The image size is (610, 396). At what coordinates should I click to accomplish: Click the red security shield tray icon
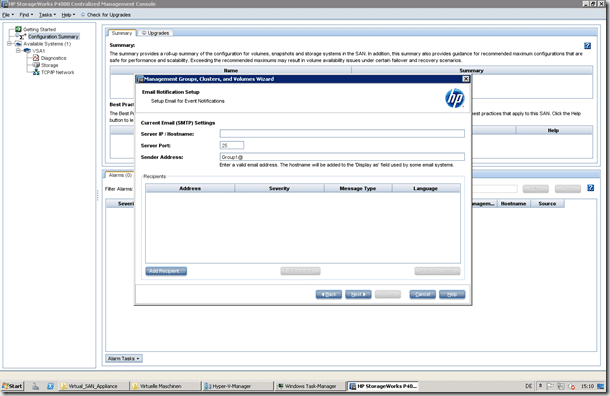pos(571,386)
